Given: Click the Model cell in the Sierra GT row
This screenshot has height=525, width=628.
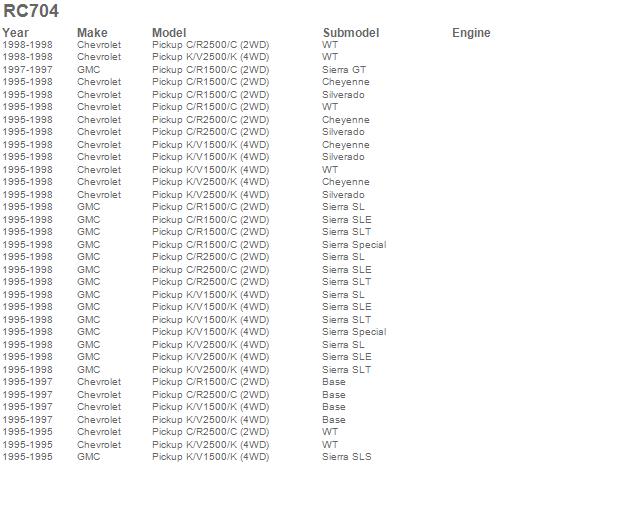Looking at the screenshot, I should tap(211, 70).
